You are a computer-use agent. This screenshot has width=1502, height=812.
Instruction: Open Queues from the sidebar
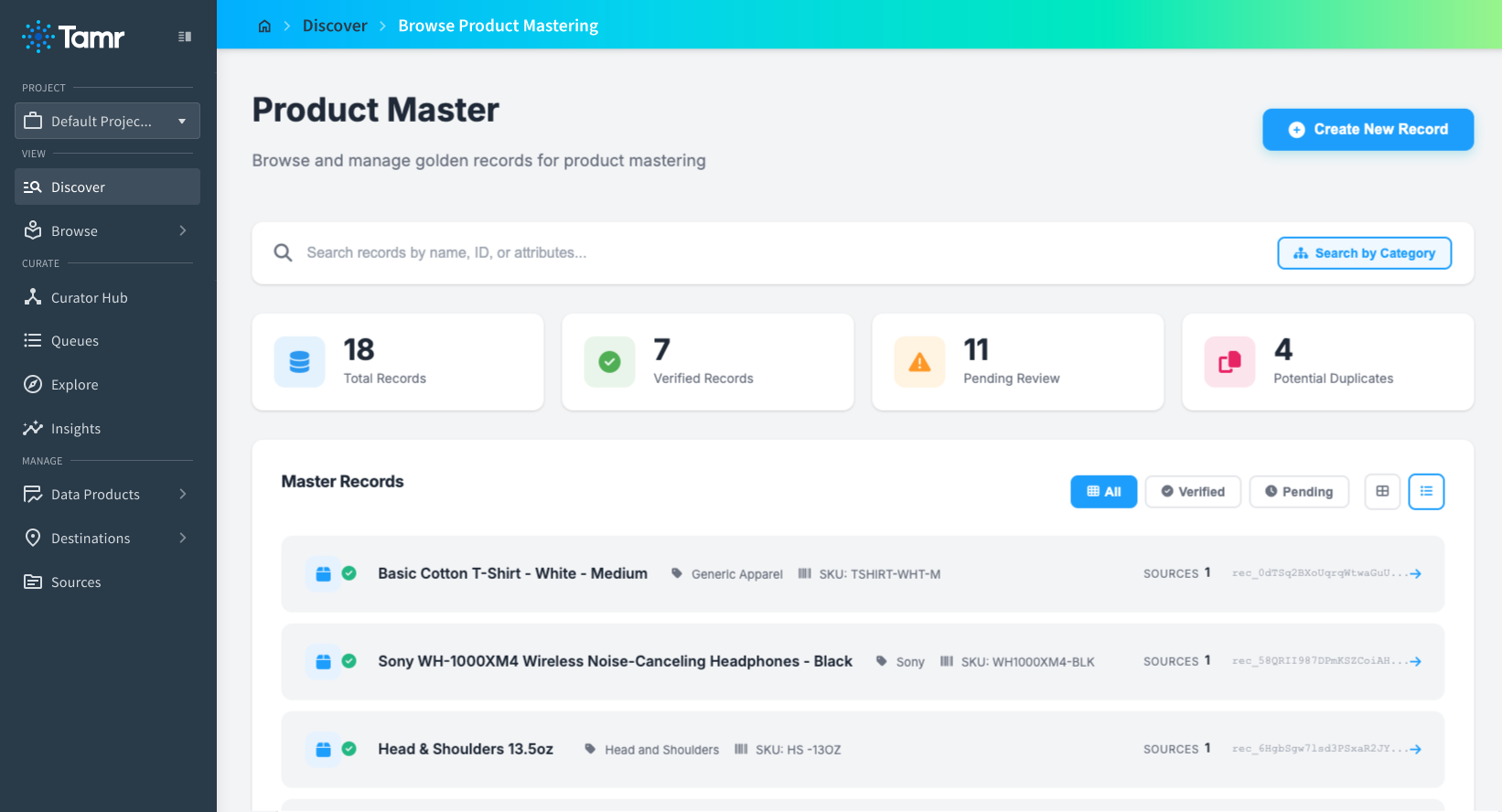[107, 340]
